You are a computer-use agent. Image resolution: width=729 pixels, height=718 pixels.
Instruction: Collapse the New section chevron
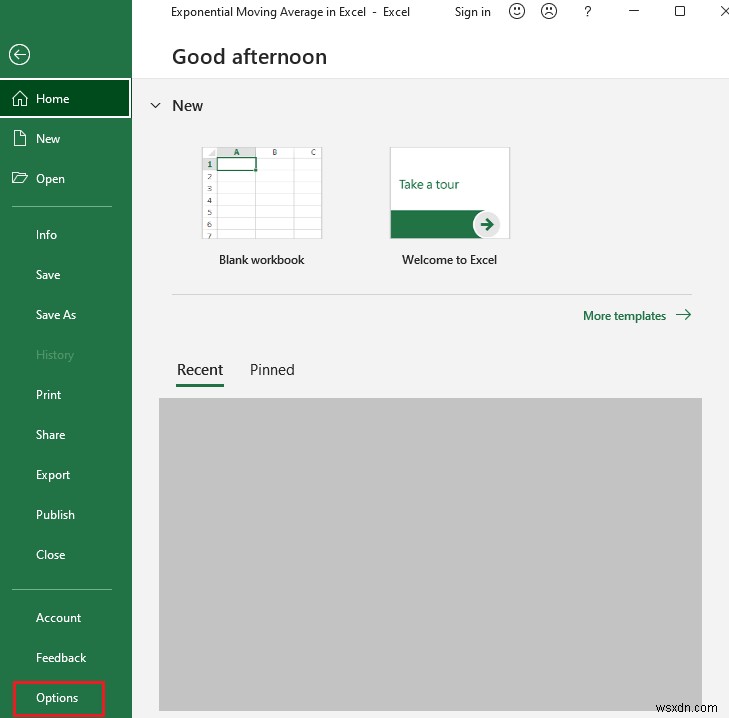click(155, 106)
